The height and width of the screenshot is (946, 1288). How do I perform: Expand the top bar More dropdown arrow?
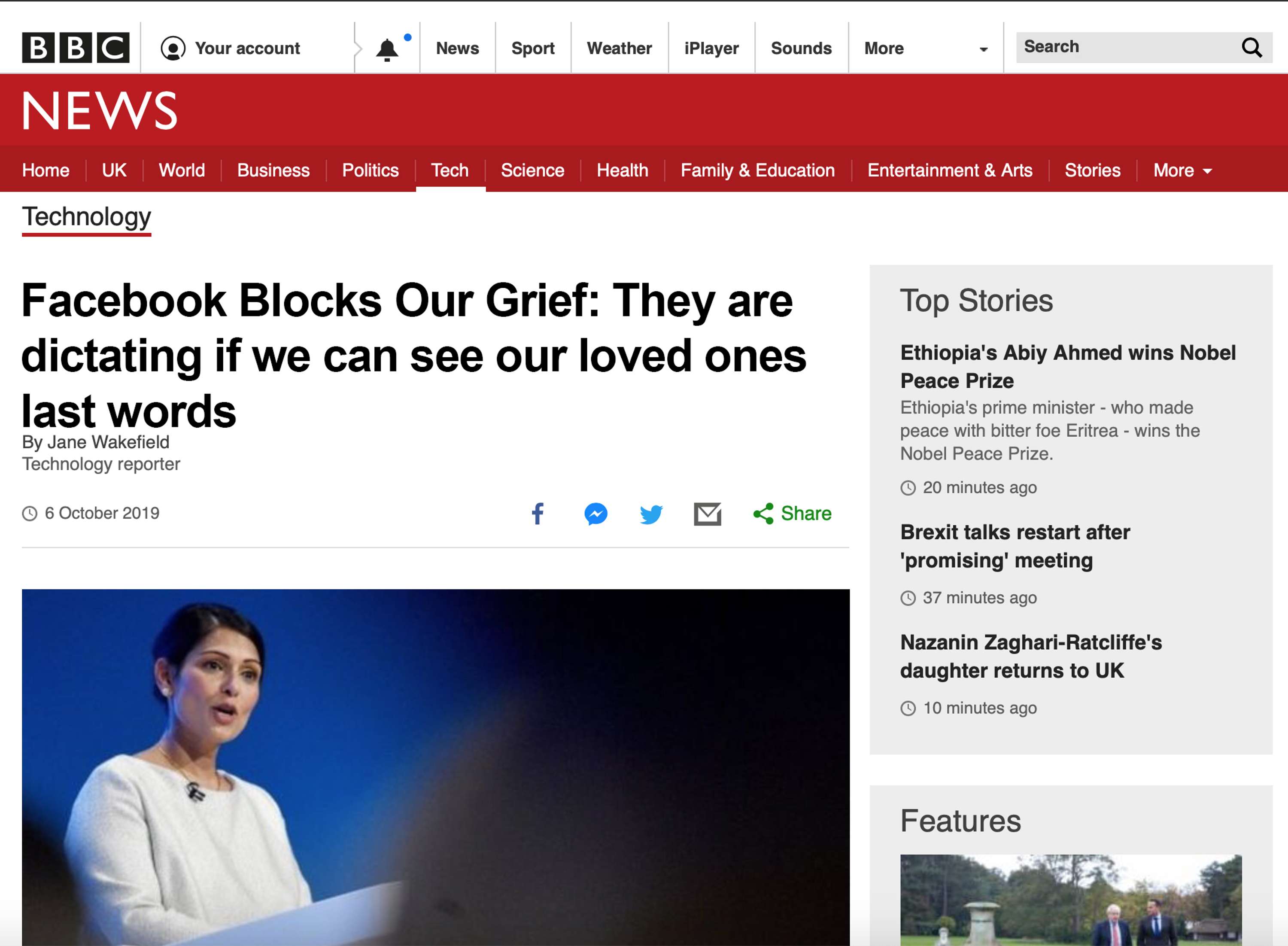(x=984, y=49)
